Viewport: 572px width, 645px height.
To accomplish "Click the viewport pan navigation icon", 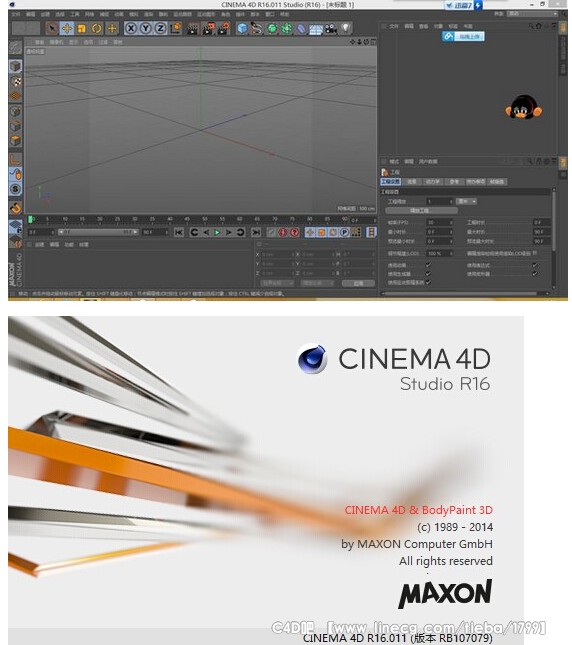I will 352,42.
